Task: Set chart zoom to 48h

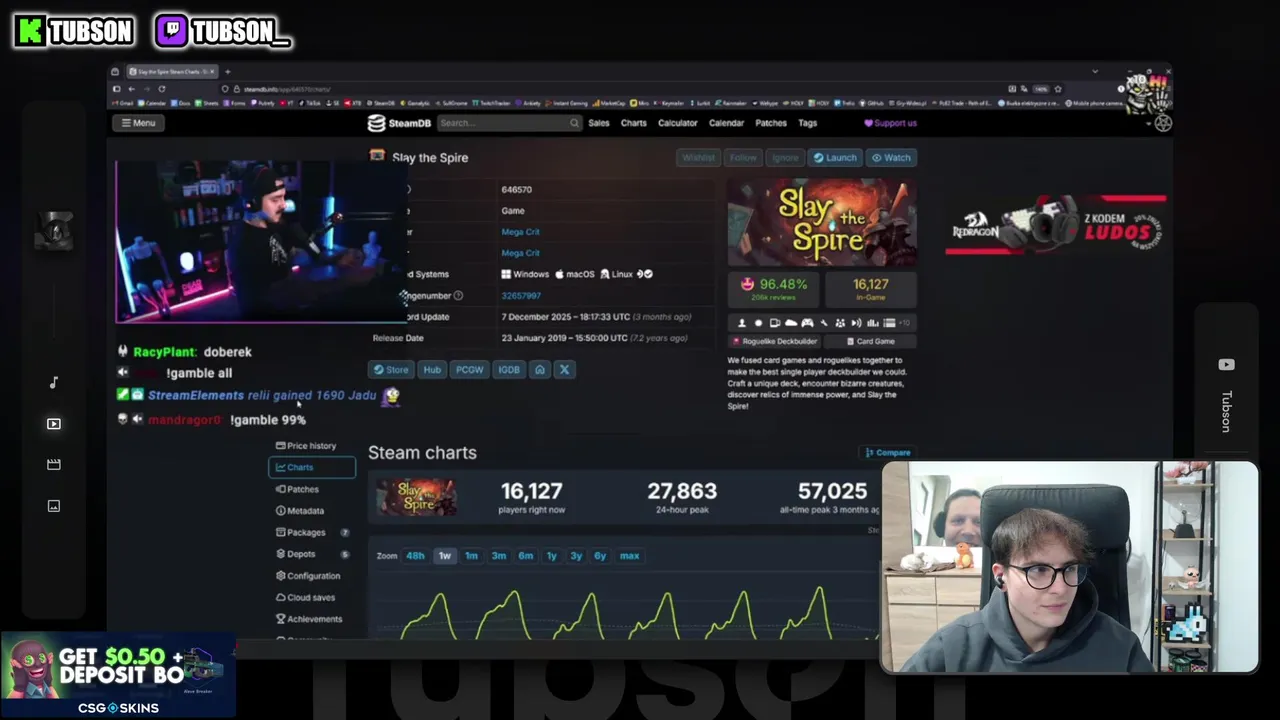Action: point(415,556)
